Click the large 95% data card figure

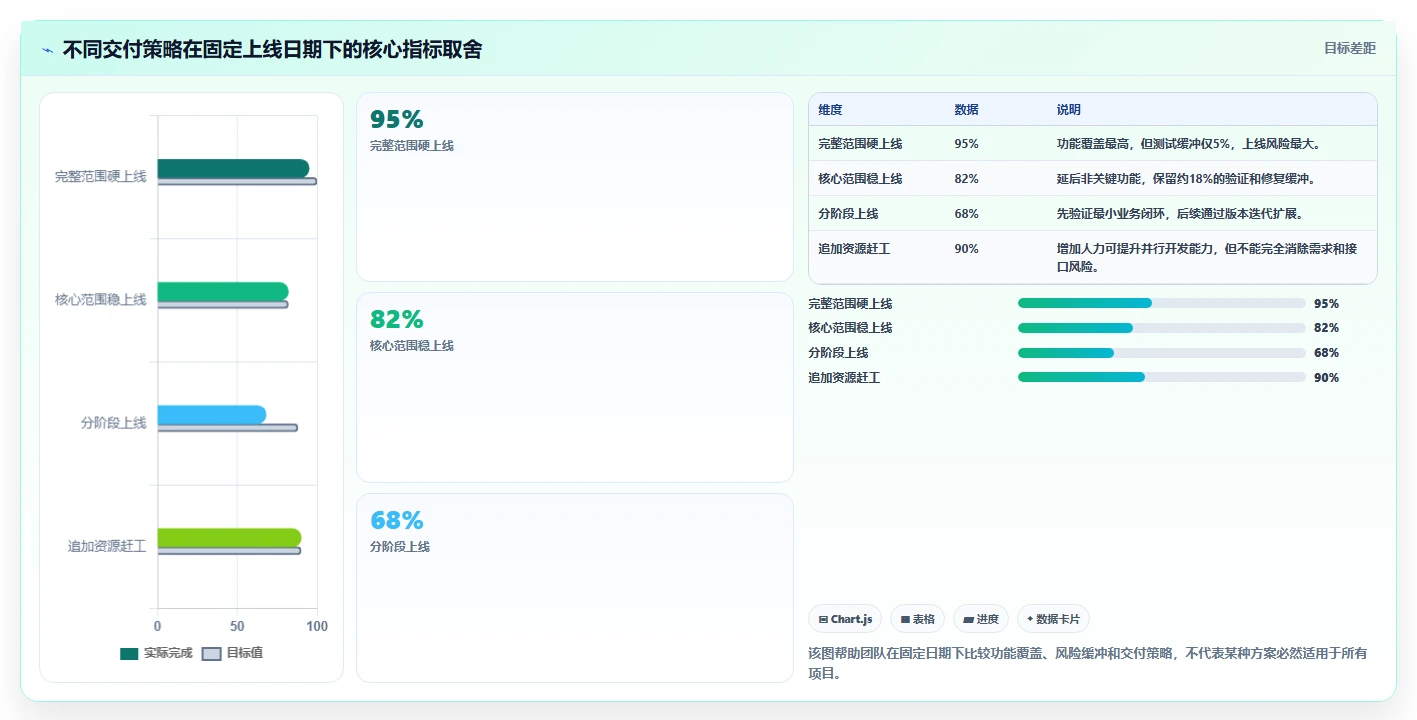pyautogui.click(x=397, y=120)
